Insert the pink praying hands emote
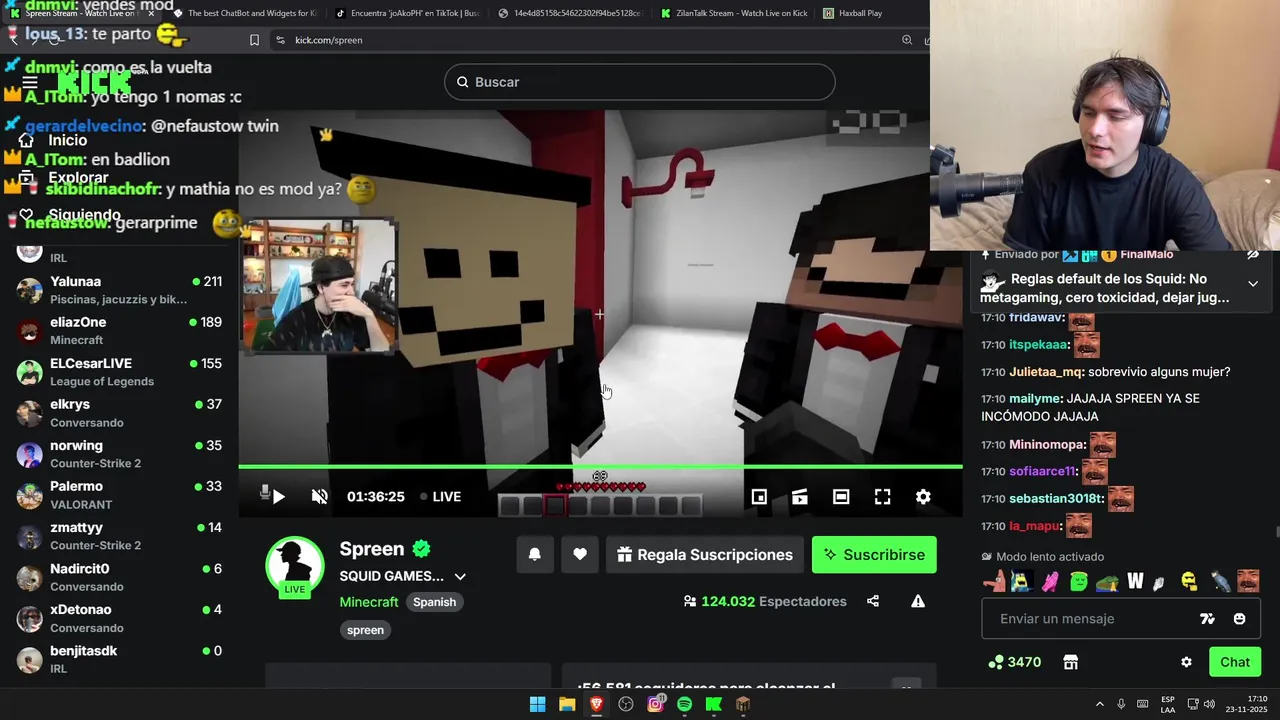Screen dimensions: 1280x720 pyautogui.click(x=1050, y=581)
